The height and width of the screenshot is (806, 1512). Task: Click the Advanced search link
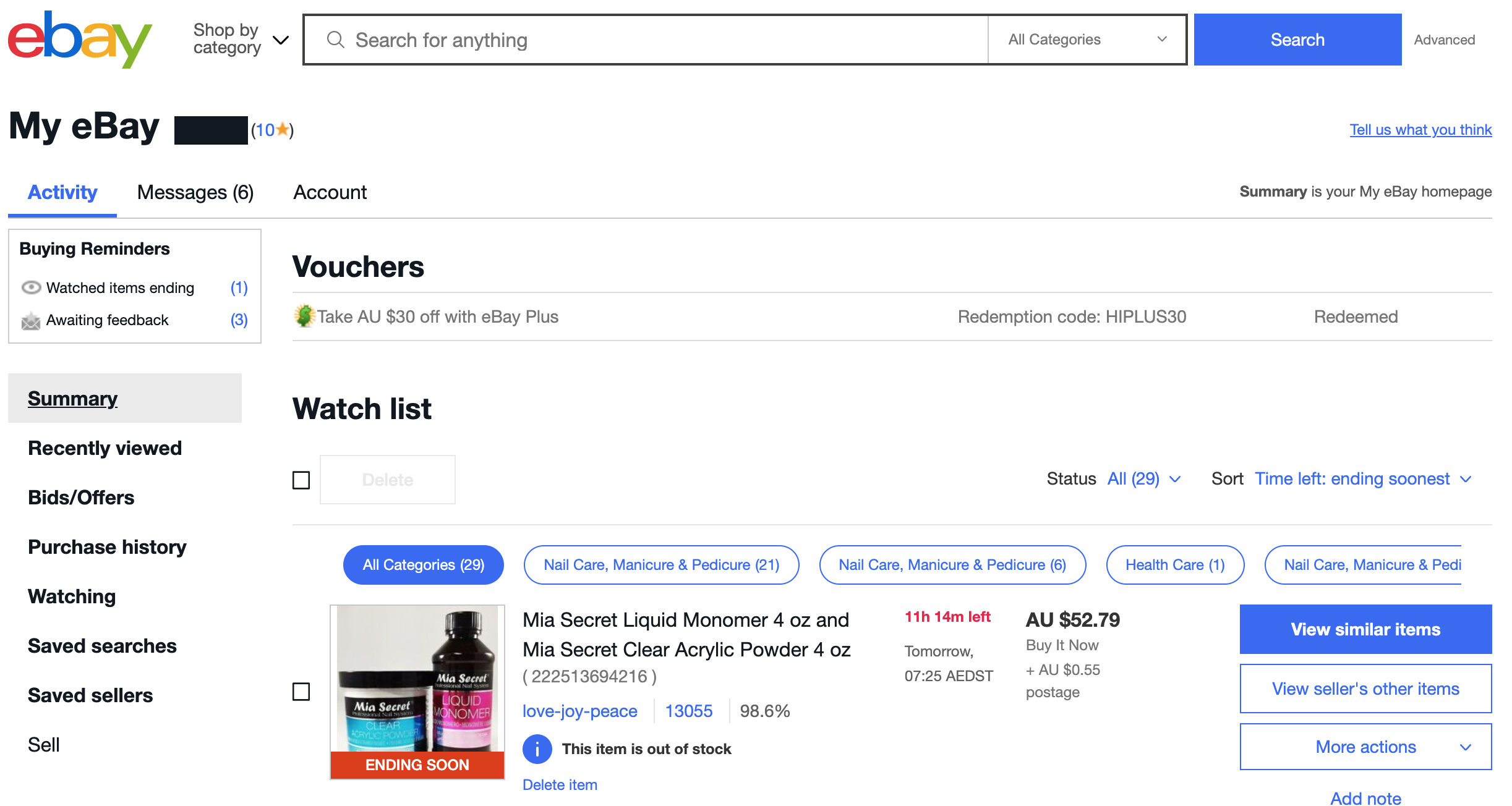(1444, 40)
